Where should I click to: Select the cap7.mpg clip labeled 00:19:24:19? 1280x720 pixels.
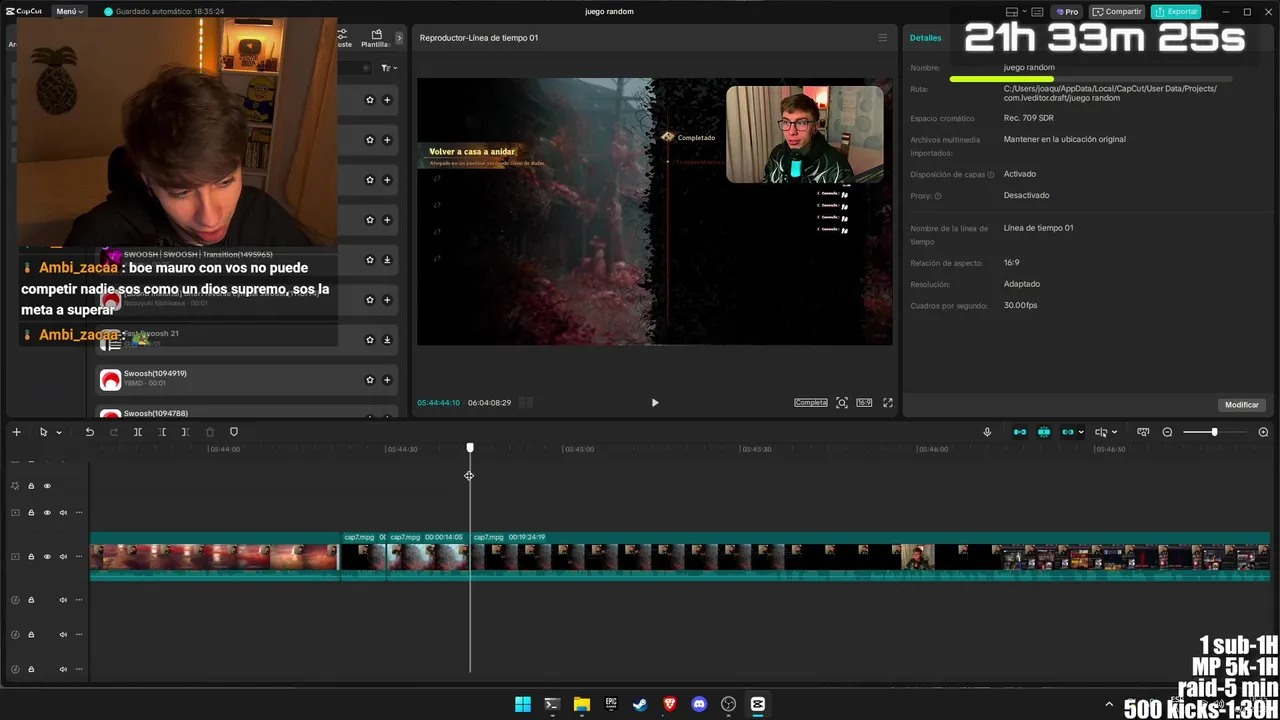(870, 556)
